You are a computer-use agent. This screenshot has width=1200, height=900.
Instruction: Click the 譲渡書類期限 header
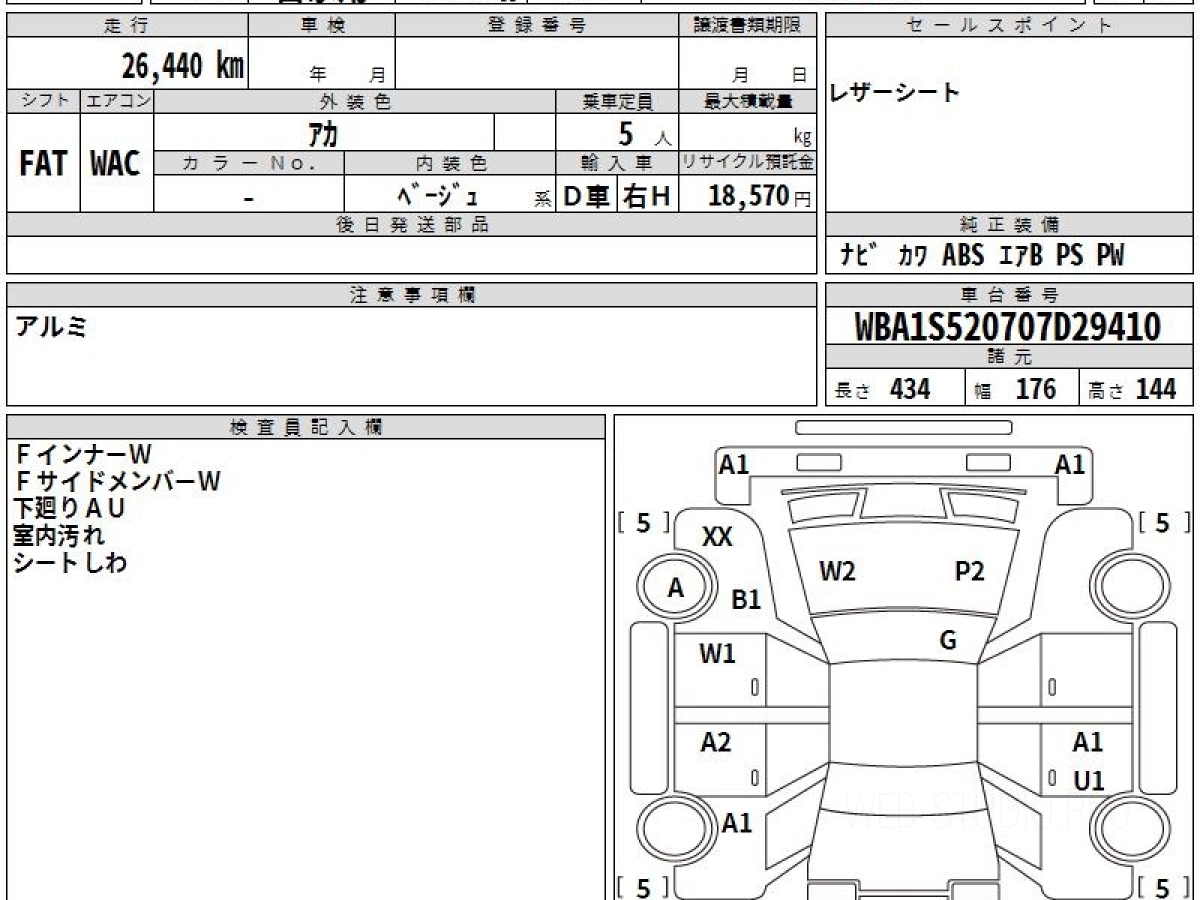[748, 27]
